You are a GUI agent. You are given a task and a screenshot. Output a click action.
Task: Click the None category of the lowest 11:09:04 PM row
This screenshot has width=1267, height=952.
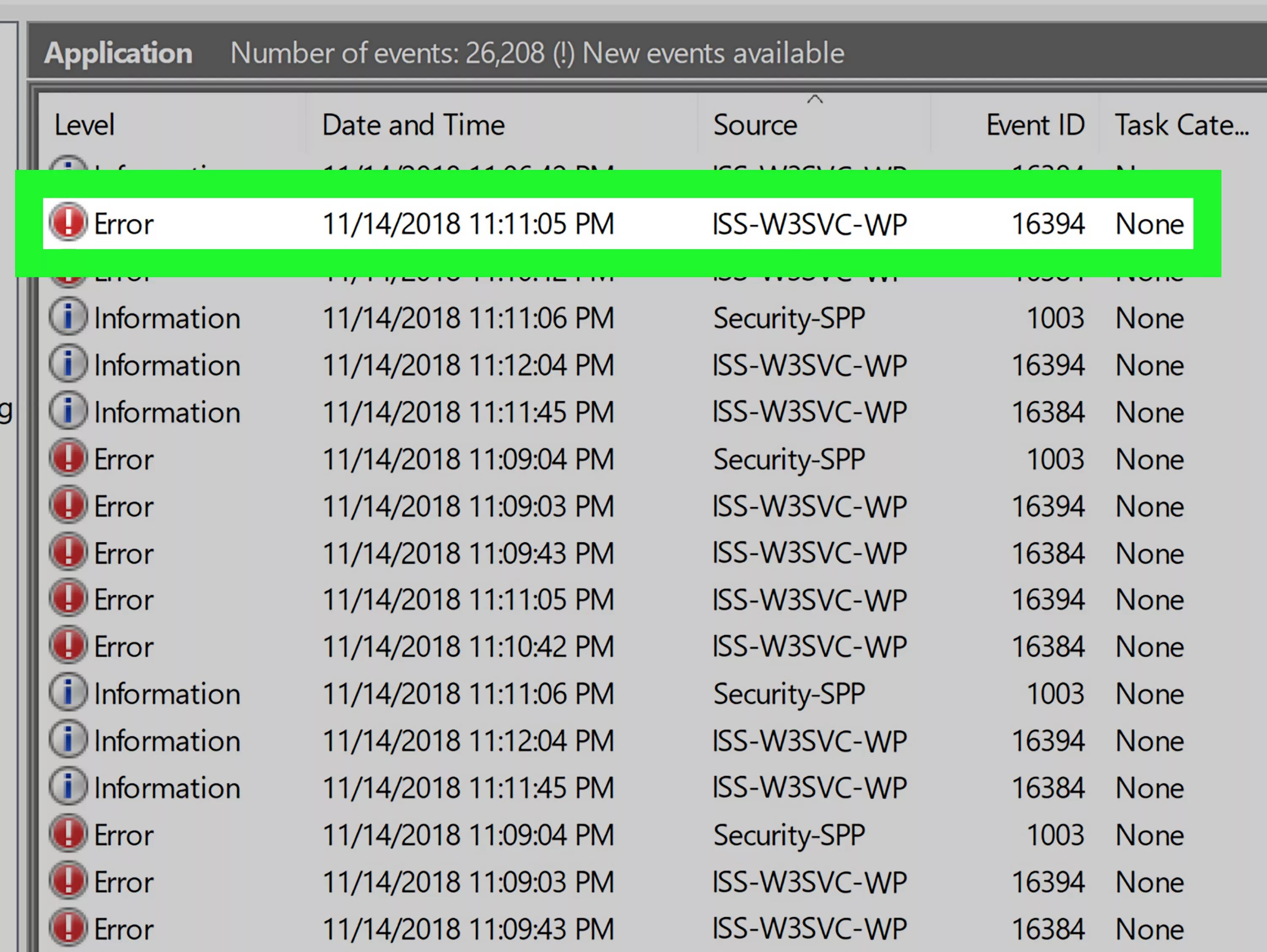coord(1149,835)
